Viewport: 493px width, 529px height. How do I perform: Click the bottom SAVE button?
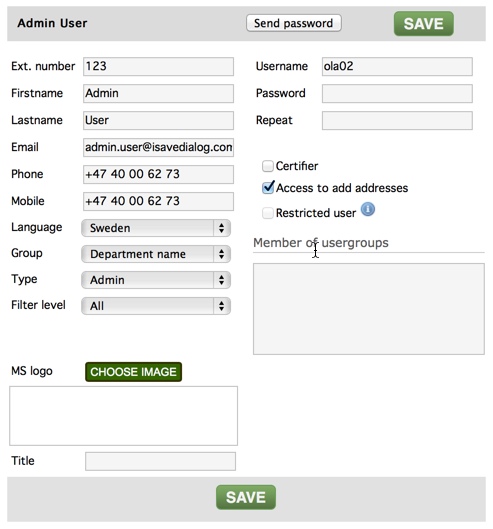coord(246,497)
